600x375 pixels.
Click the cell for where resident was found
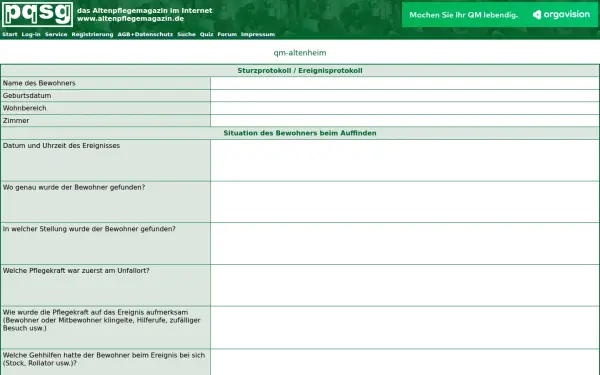404,202
